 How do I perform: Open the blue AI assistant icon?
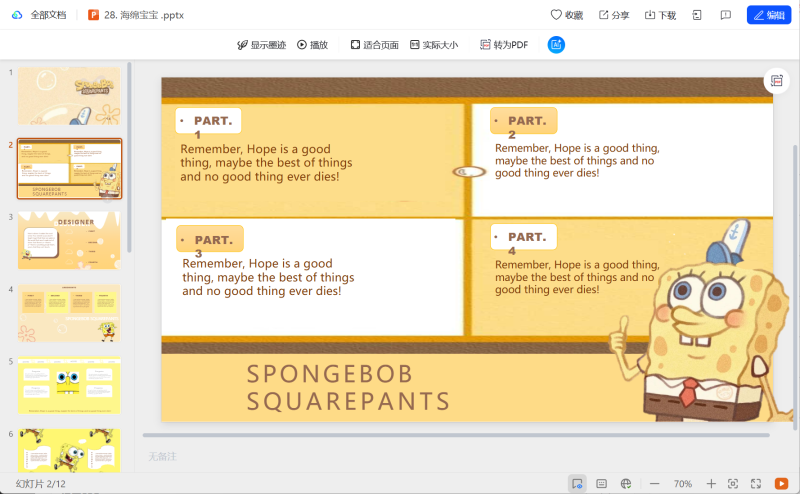pos(556,45)
